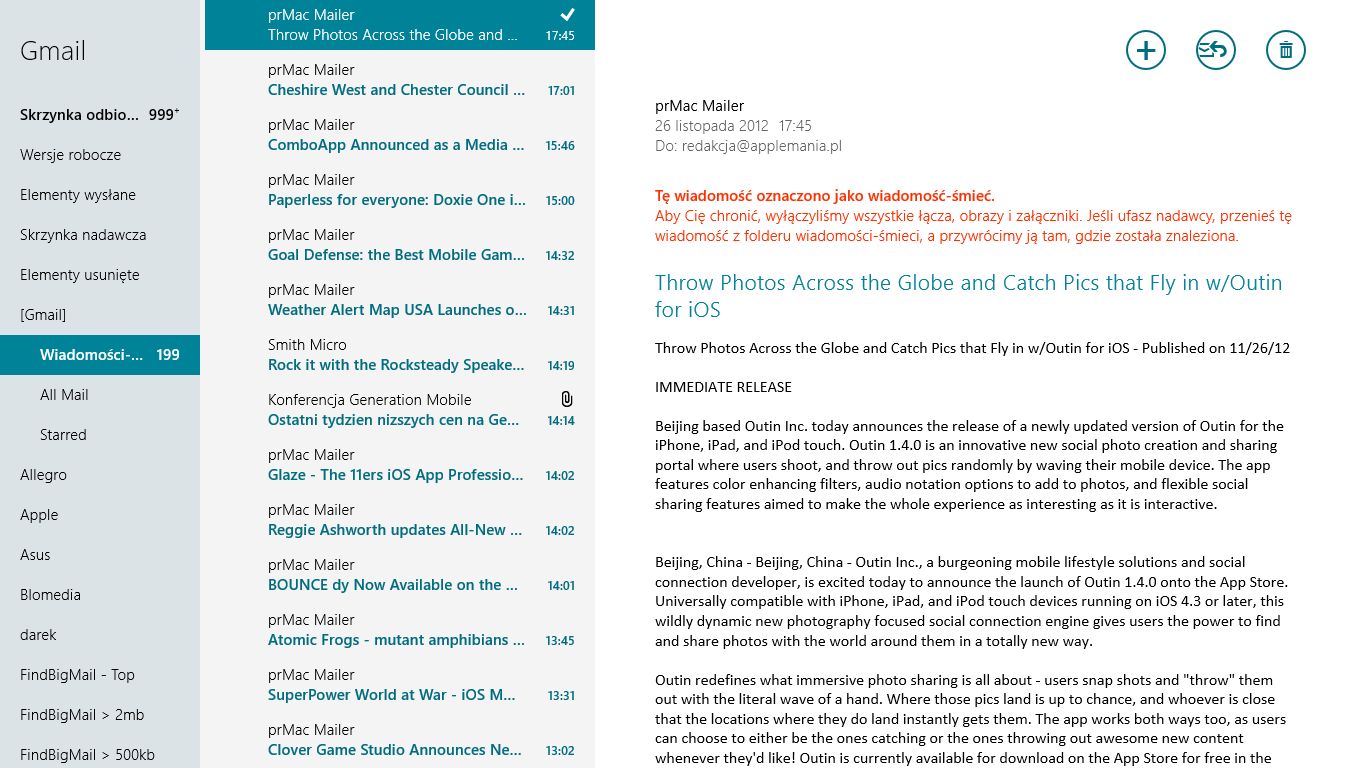1366x768 pixels.
Task: Delete the open message with trash icon
Action: pyautogui.click(x=1286, y=50)
